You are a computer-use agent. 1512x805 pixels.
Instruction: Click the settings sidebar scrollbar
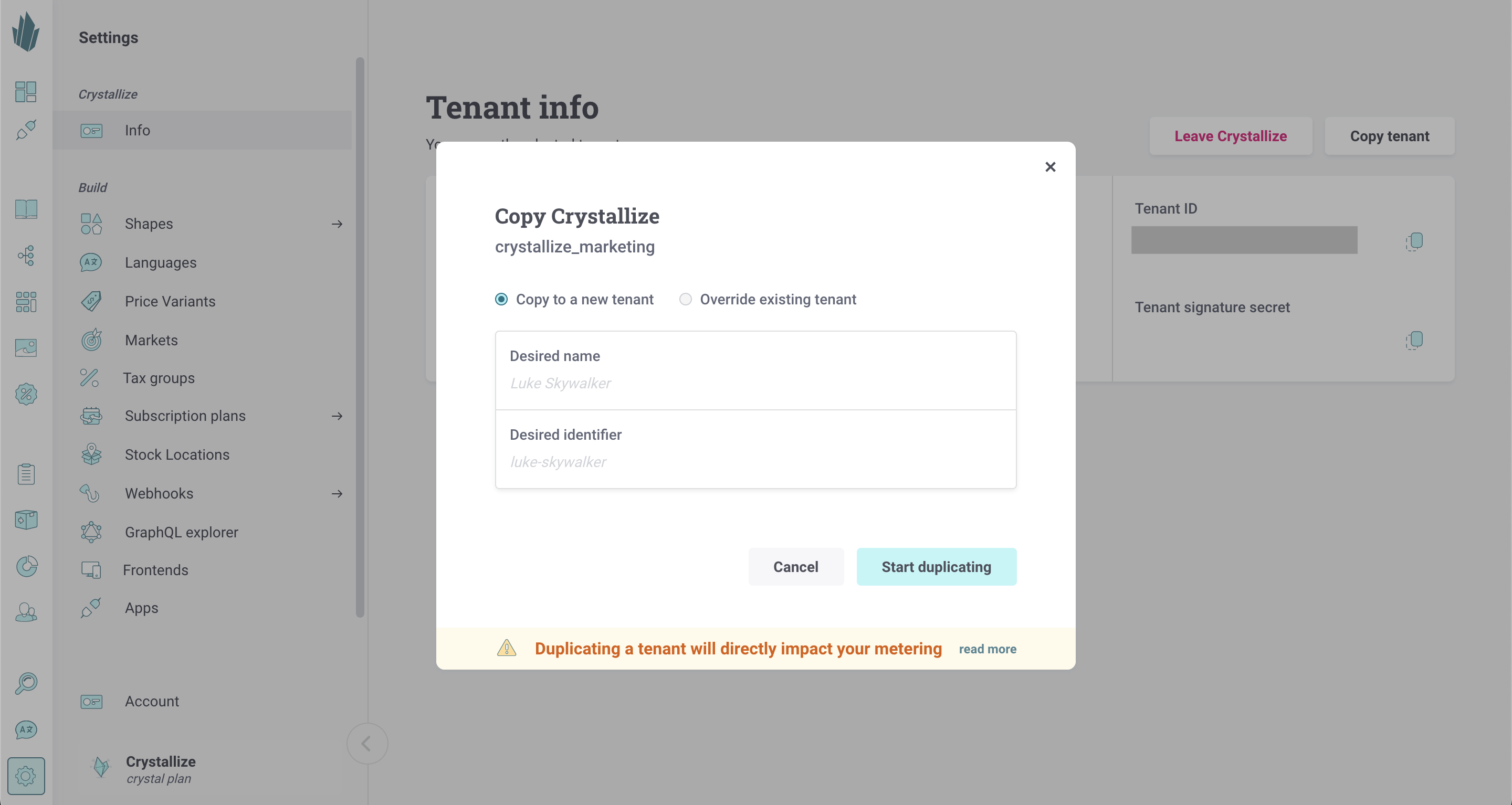(360, 337)
